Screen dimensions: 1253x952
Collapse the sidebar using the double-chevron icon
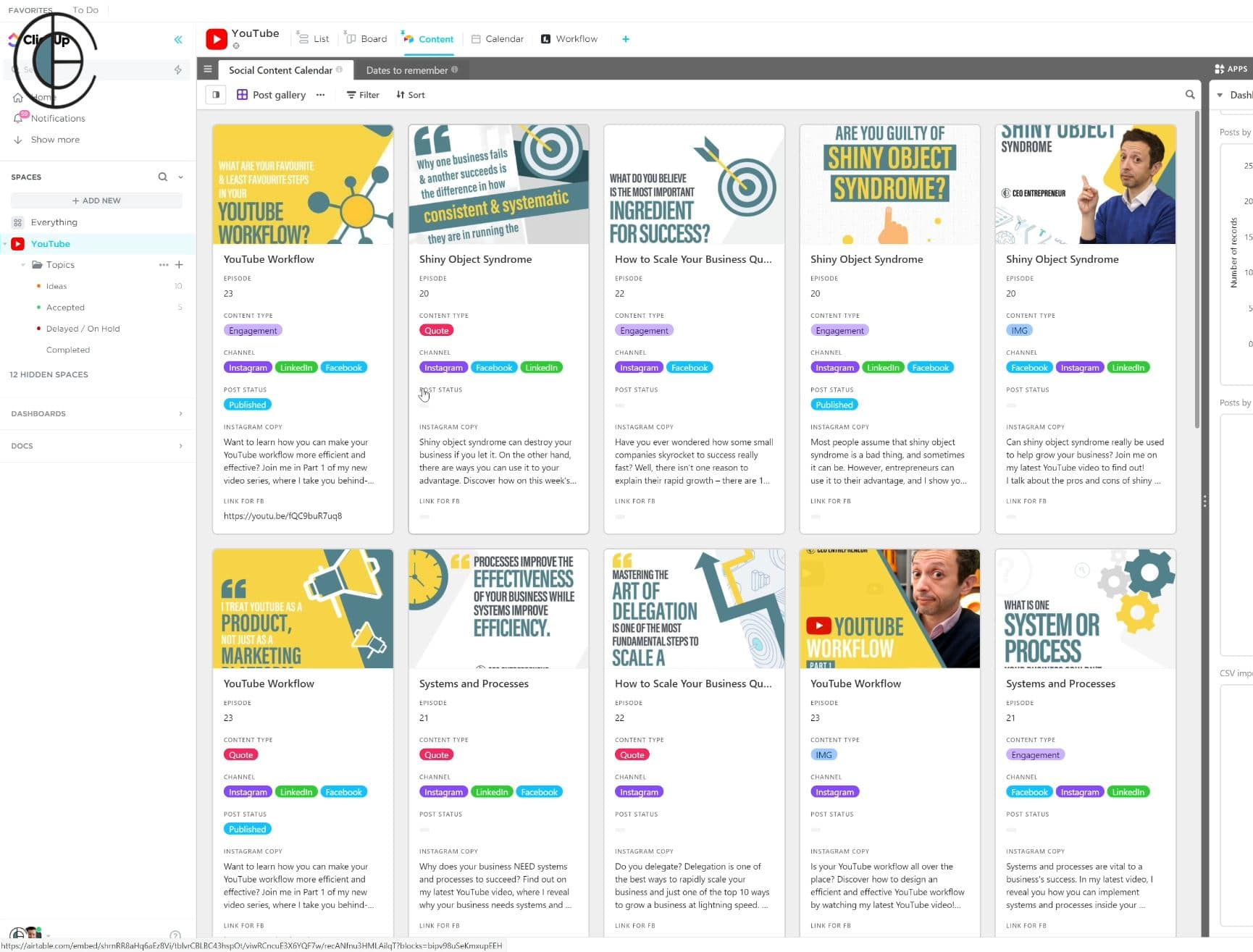tap(178, 40)
